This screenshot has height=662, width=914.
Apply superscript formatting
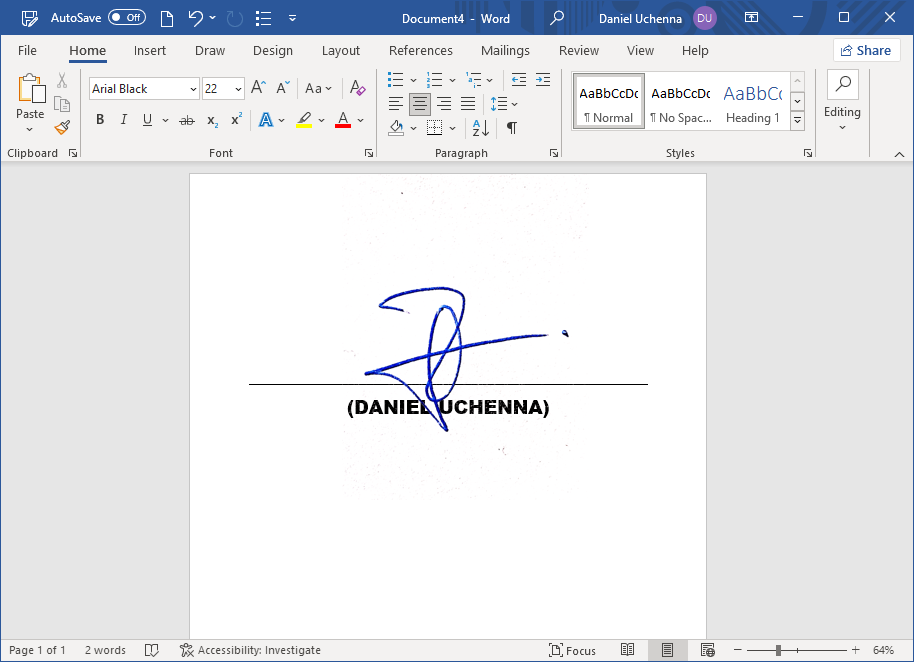pos(234,120)
